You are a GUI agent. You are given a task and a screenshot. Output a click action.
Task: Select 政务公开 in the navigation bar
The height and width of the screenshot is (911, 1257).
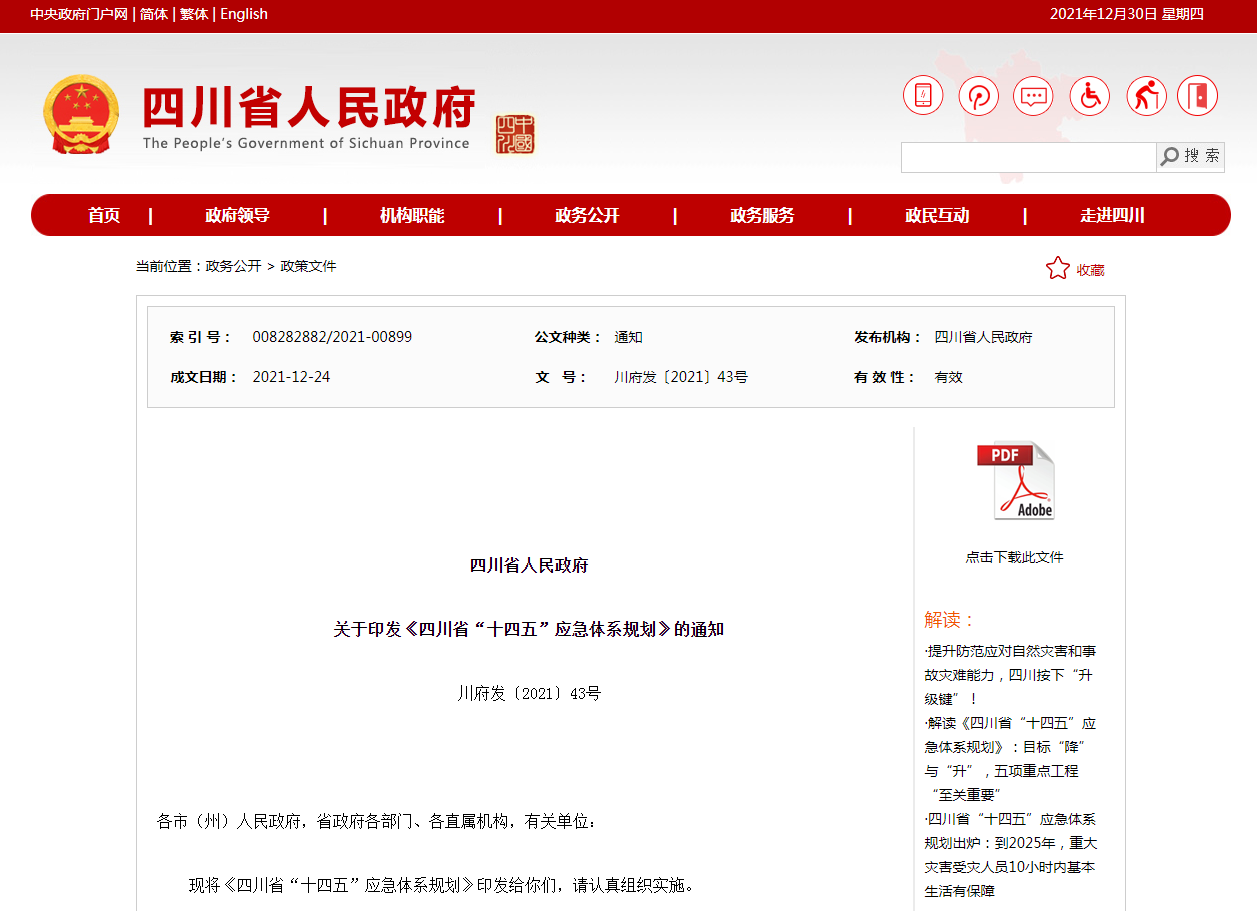click(586, 214)
